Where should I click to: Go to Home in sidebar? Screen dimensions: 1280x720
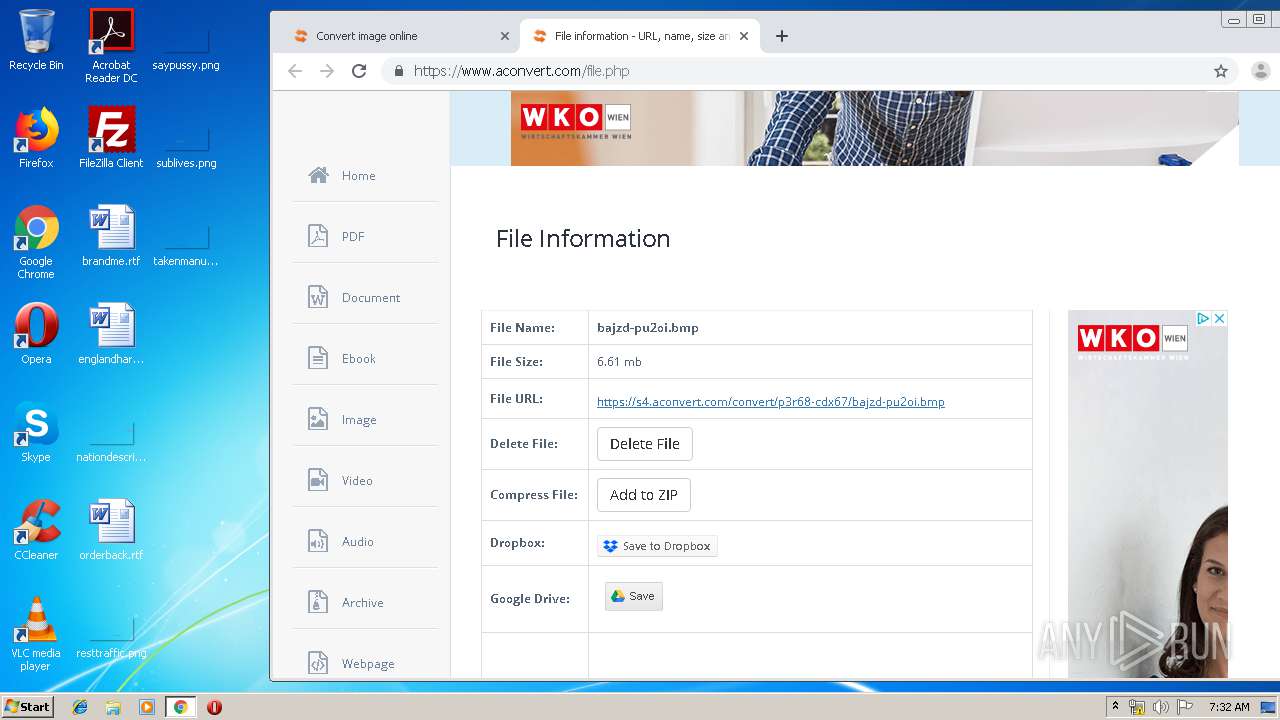point(358,175)
